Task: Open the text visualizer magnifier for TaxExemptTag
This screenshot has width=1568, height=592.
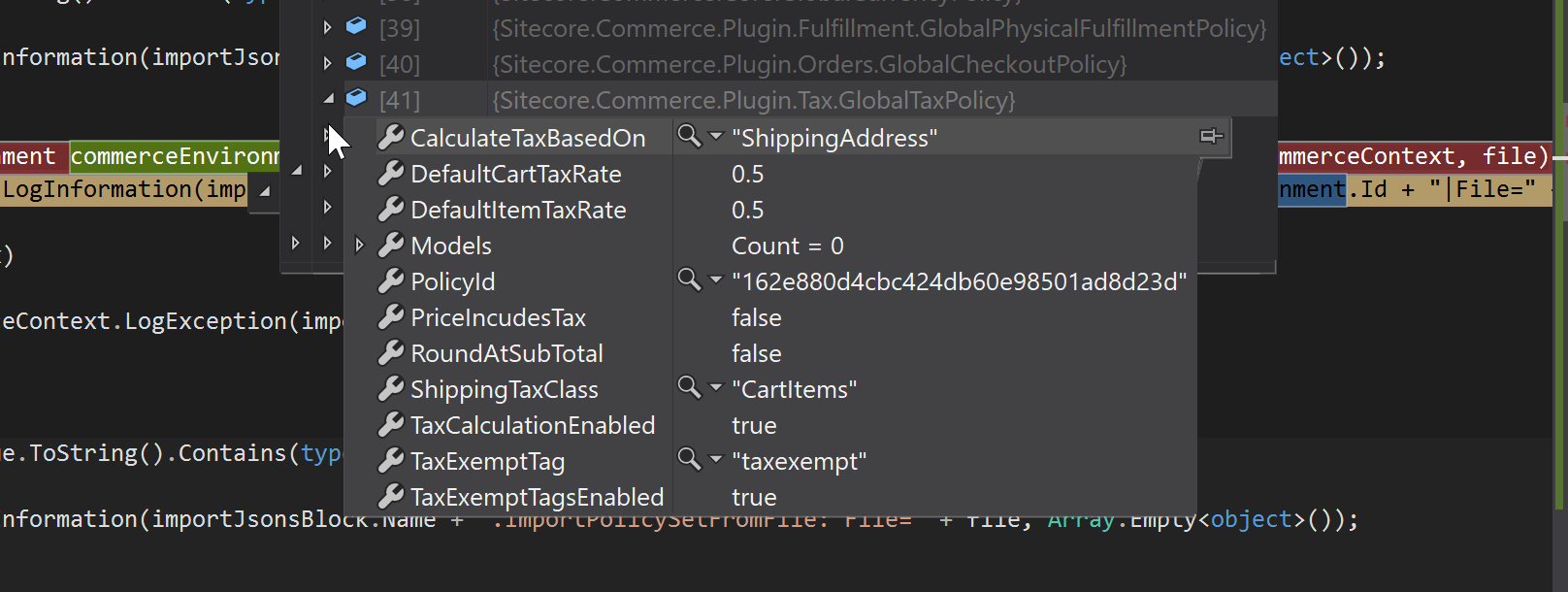Action: tap(689, 459)
